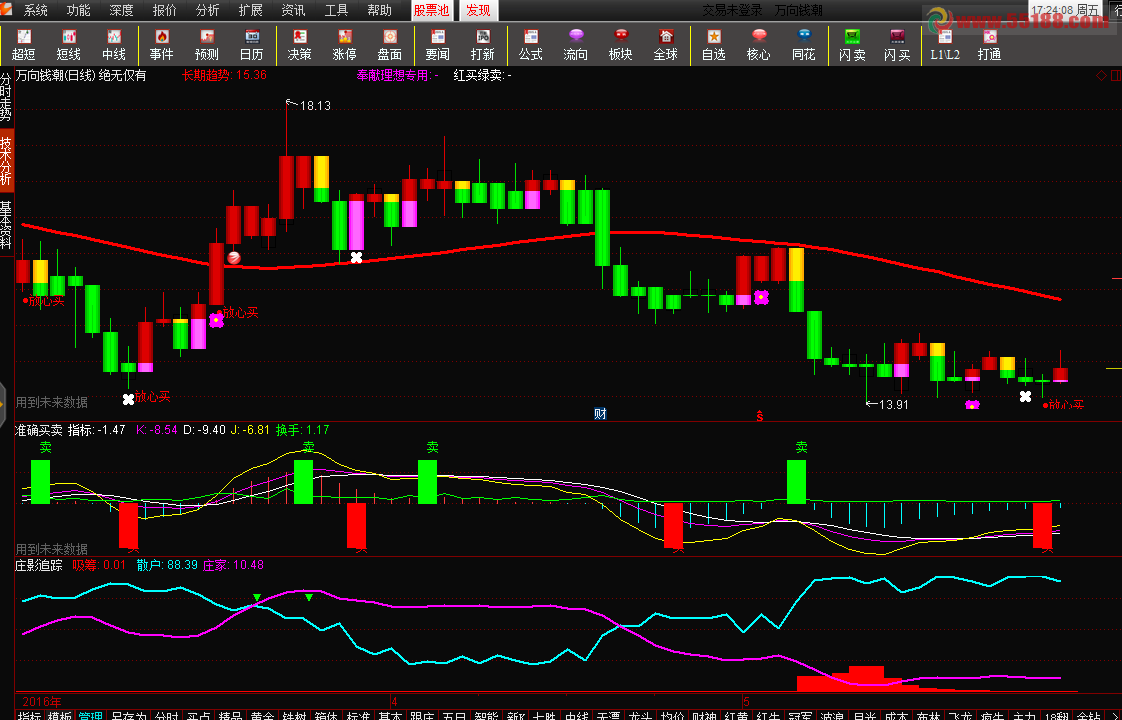Open the 要闻 news icon
Screen dimensions: 1122x720
[x=438, y=45]
